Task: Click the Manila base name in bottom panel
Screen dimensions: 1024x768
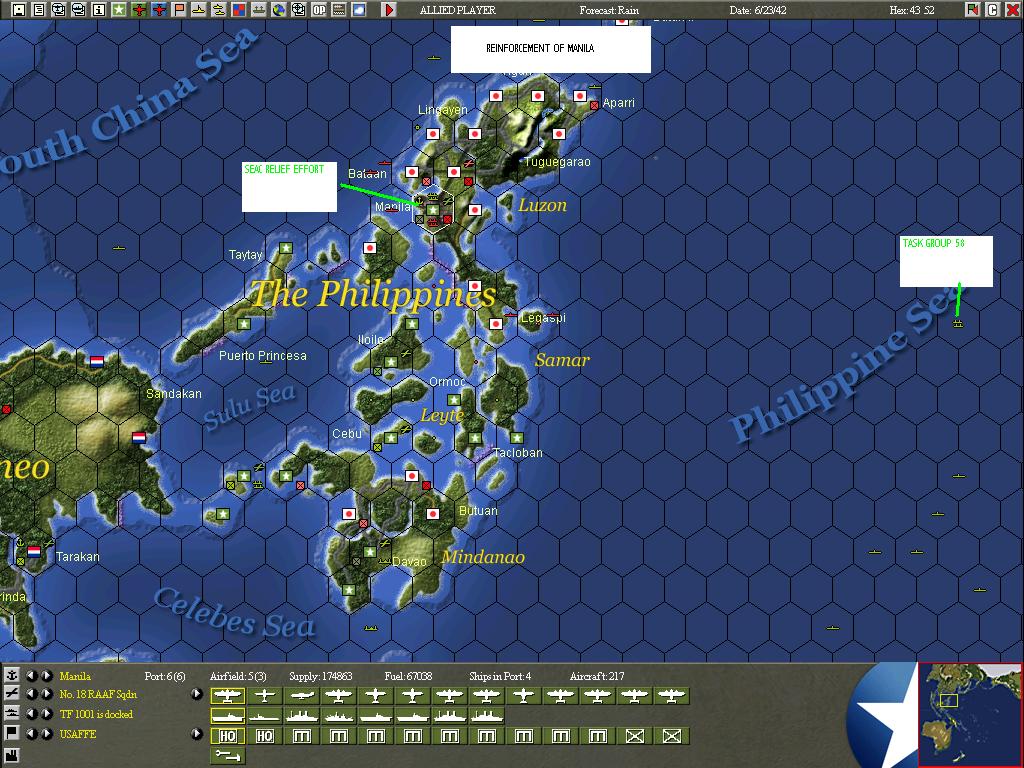Action: click(x=75, y=676)
